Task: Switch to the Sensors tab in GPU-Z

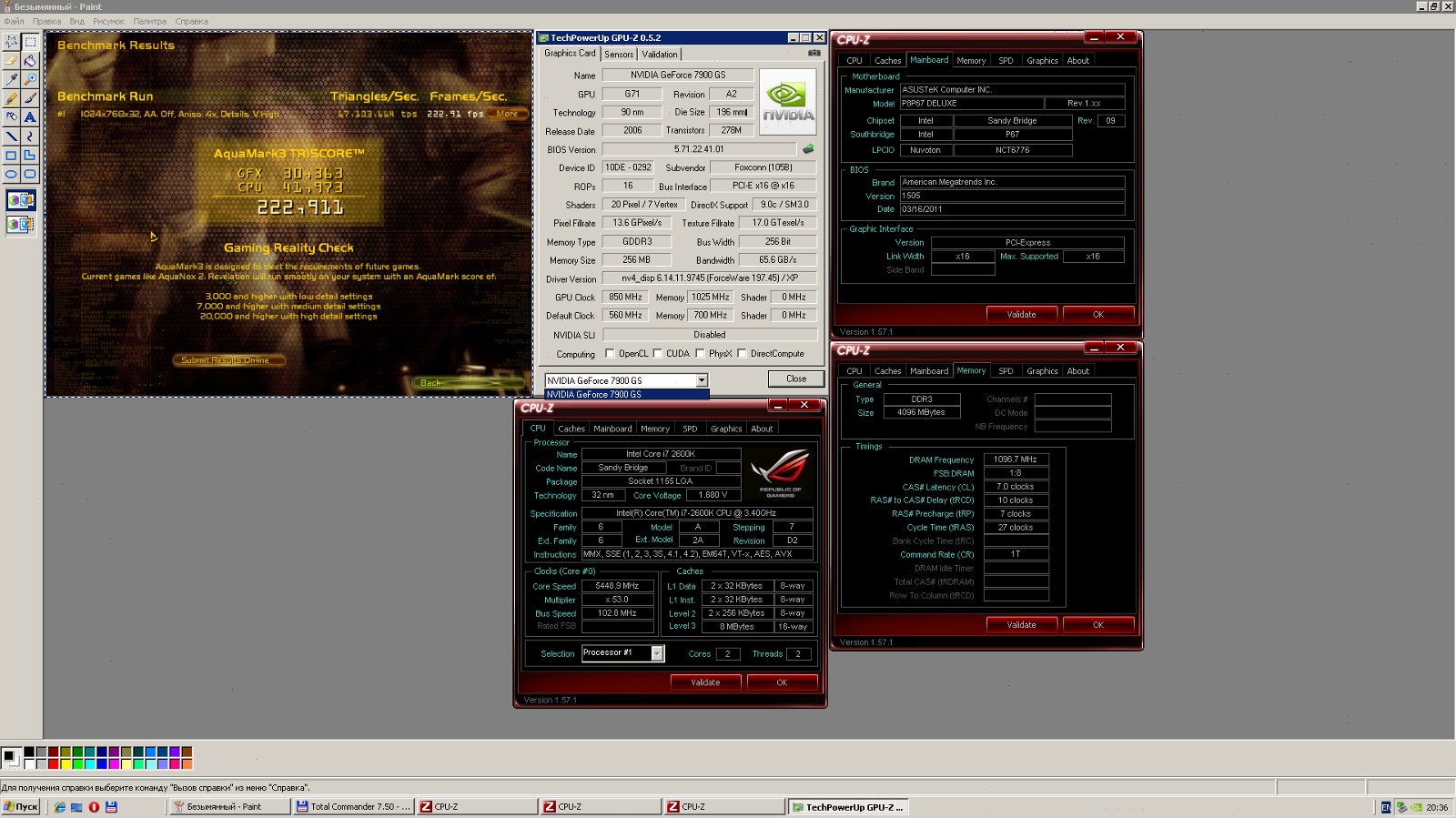Action: 619,55
